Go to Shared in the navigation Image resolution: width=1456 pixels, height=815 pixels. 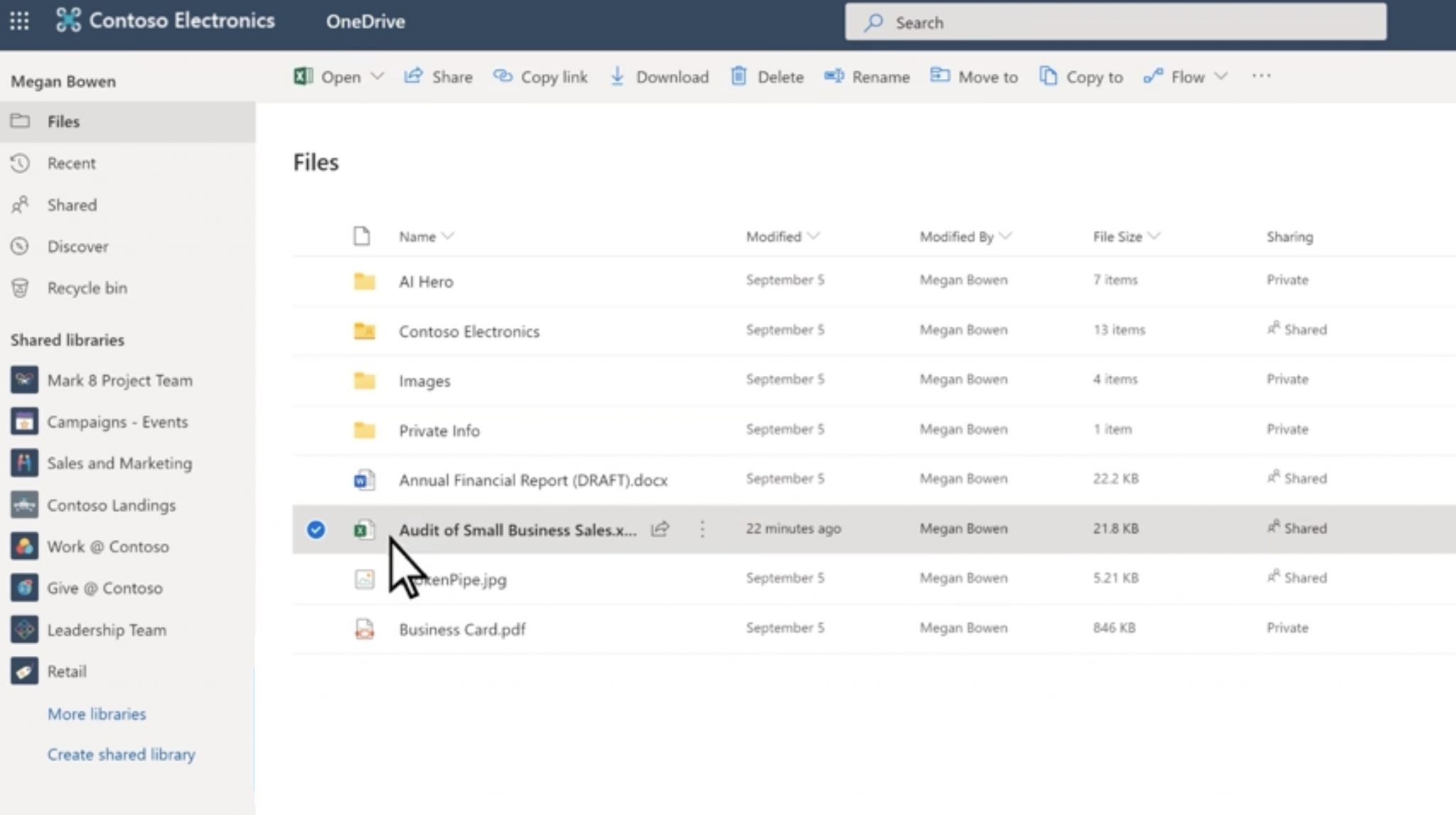pyautogui.click(x=72, y=205)
